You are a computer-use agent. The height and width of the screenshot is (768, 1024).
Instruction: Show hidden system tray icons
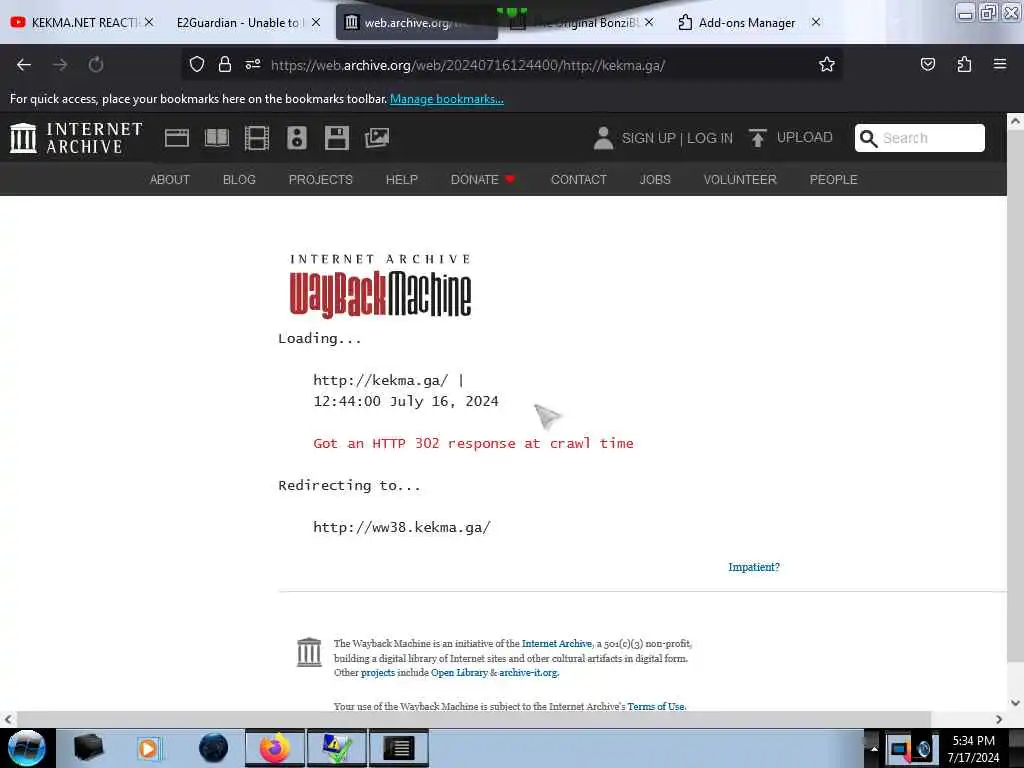point(873,749)
